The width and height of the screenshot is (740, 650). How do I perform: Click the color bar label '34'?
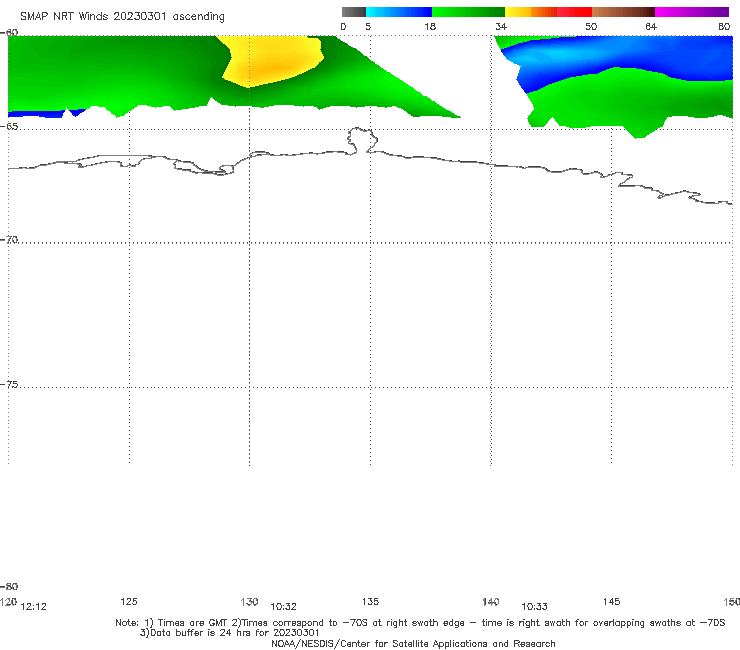click(501, 27)
